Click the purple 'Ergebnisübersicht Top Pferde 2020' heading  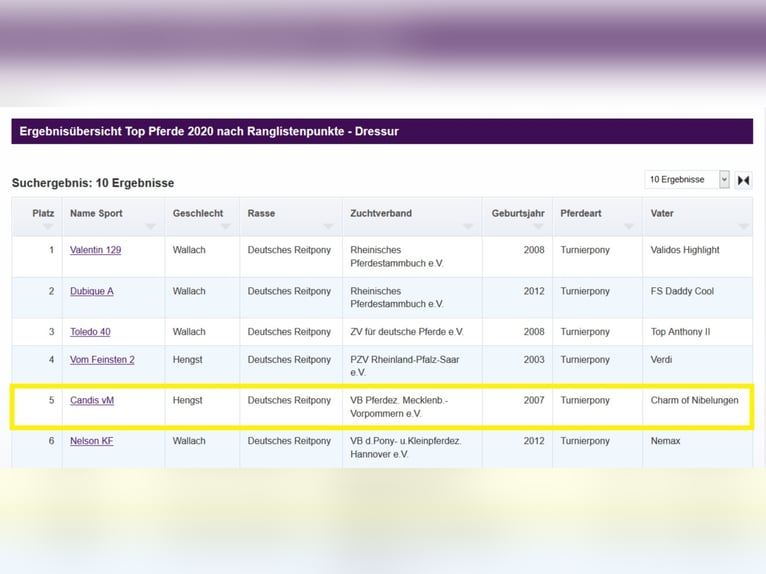(209, 132)
